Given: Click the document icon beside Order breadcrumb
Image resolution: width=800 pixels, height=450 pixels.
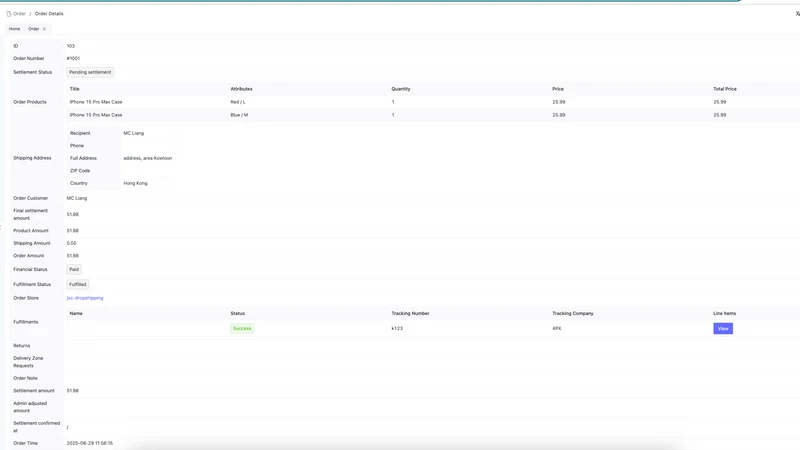Looking at the screenshot, I should (x=9, y=14).
